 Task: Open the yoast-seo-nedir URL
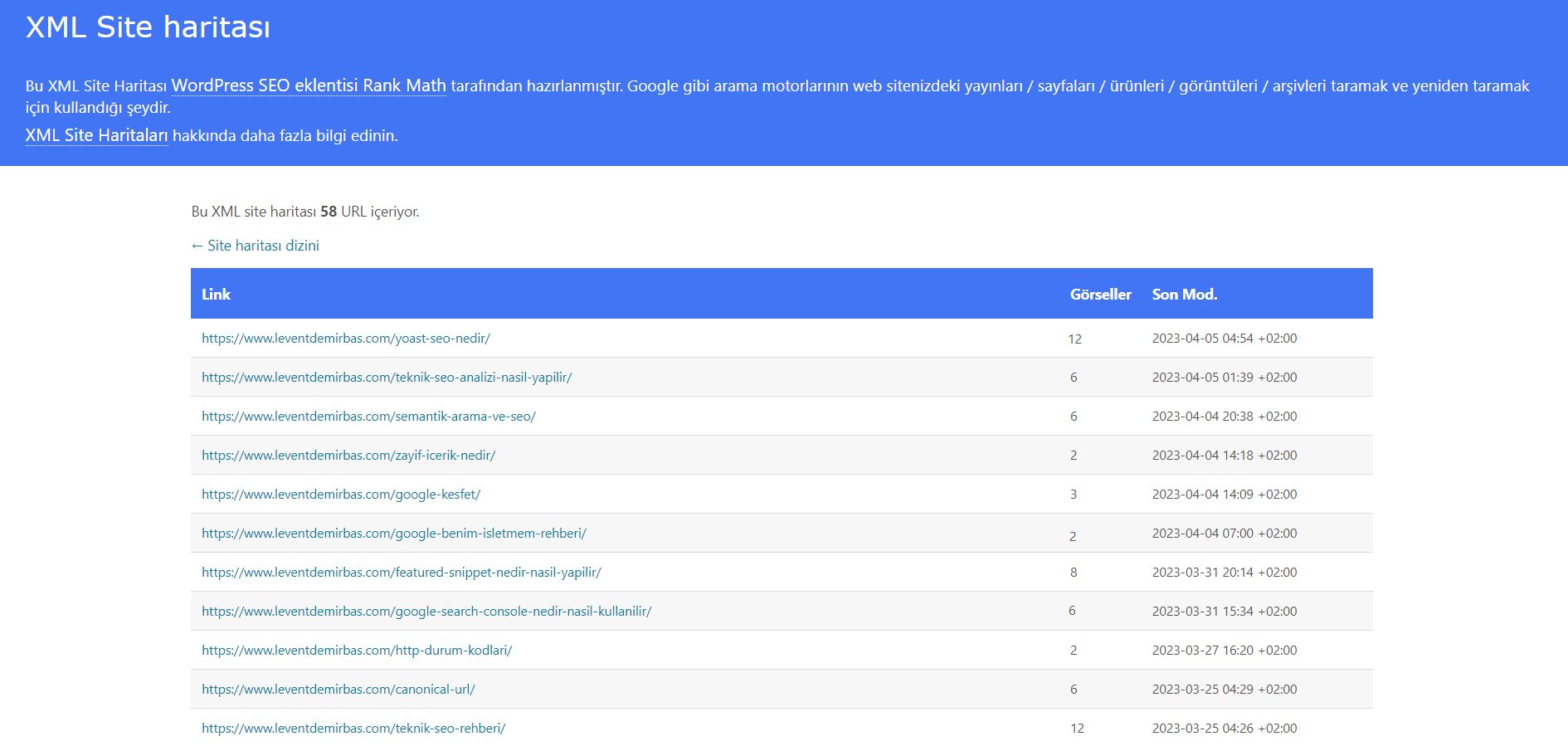tap(346, 339)
